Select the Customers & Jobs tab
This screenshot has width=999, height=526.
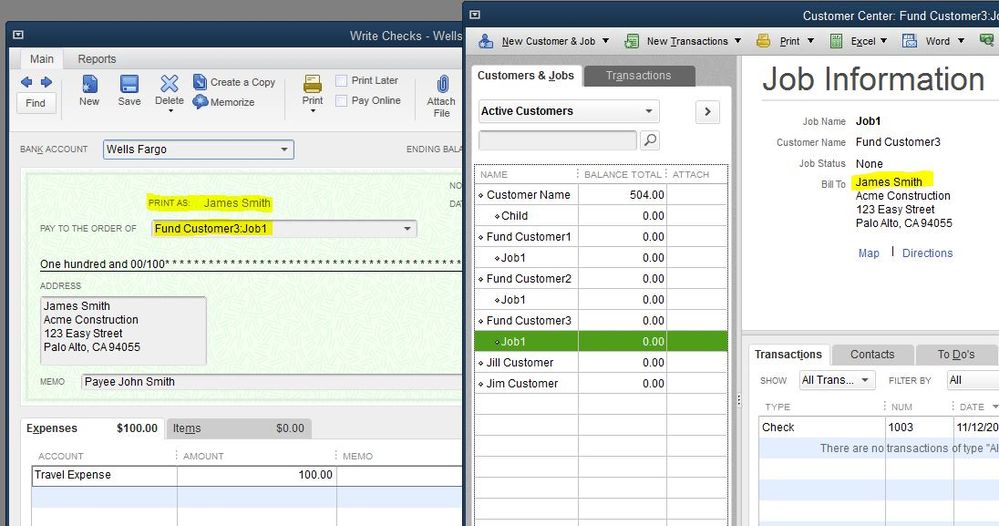526,76
